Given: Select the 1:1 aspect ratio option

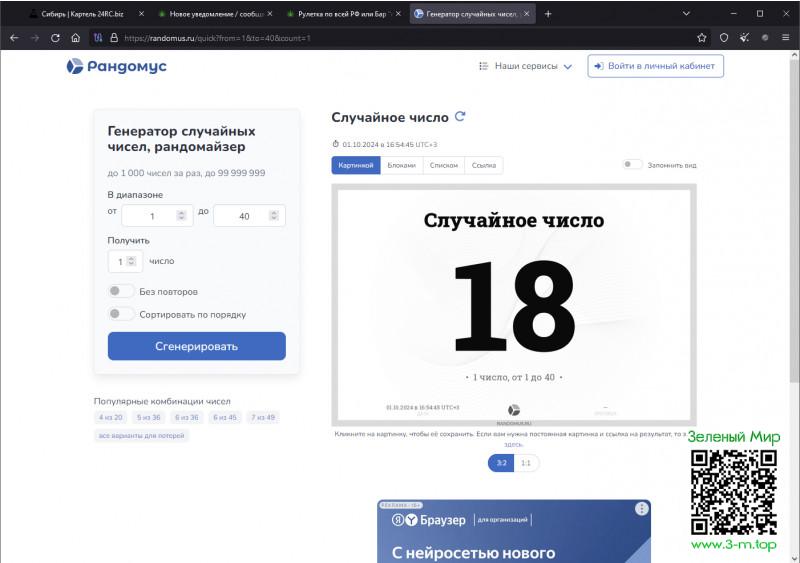Looking at the screenshot, I should click(x=526, y=463).
